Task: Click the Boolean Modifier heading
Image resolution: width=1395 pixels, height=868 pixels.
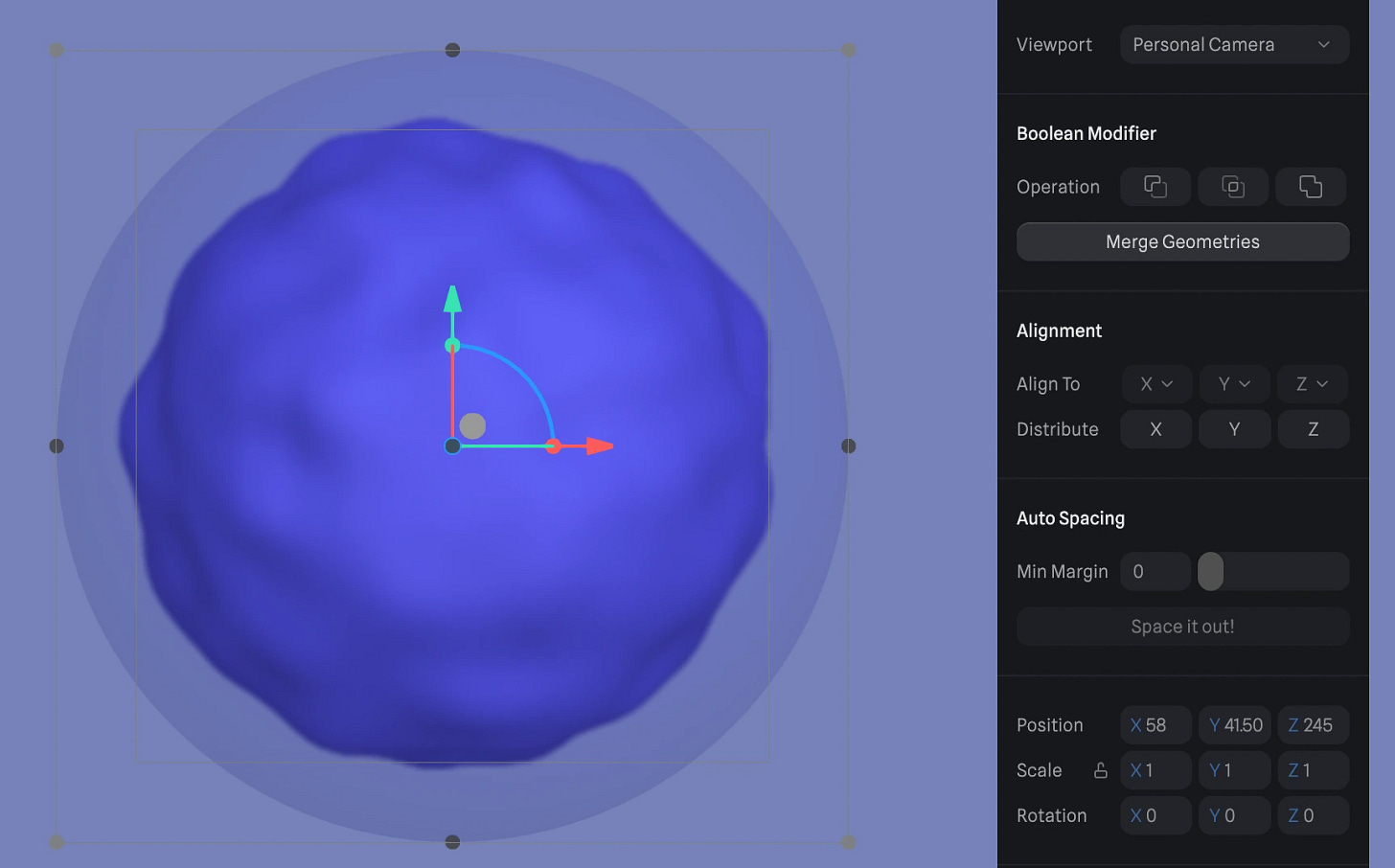Action: click(1086, 134)
